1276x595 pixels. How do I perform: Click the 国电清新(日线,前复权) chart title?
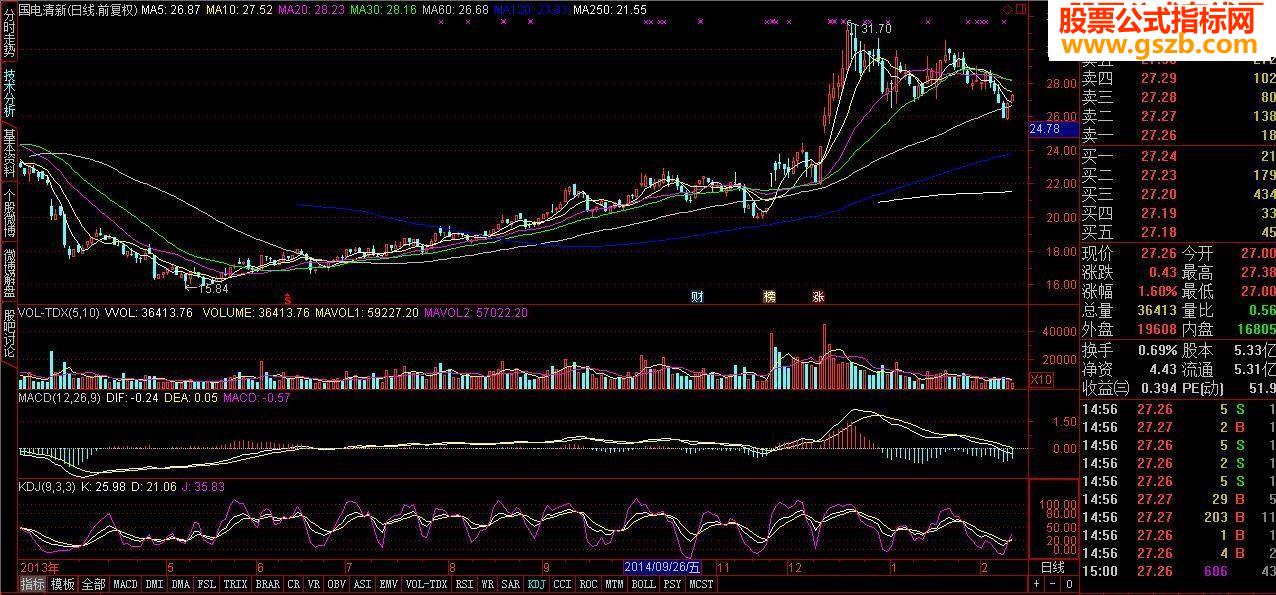pos(78,9)
